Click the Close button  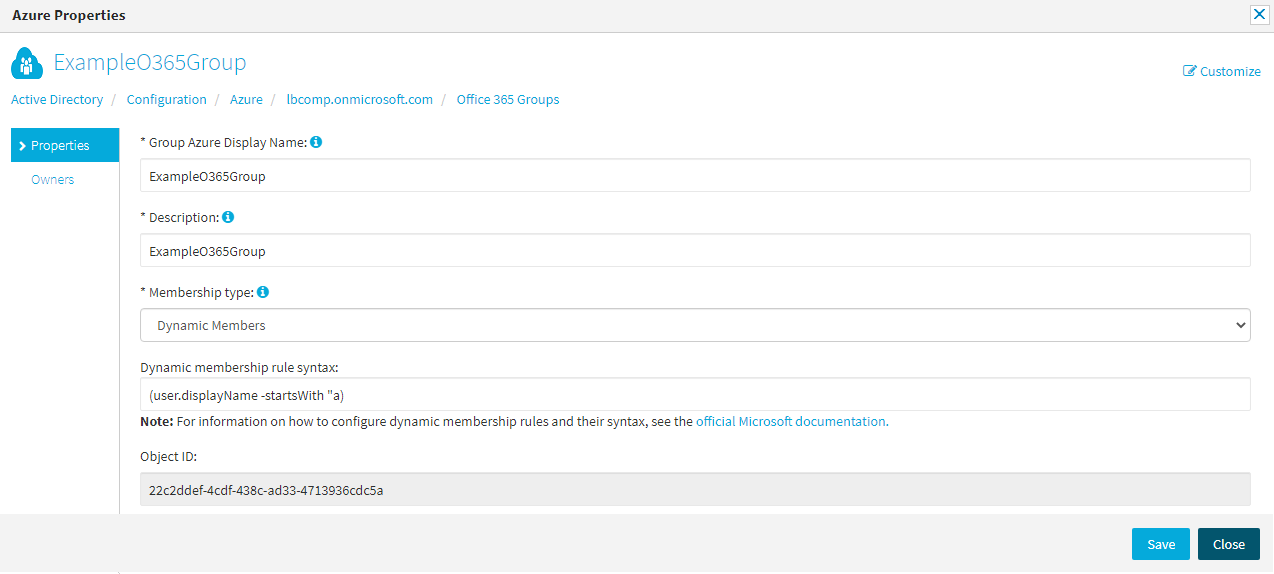[1229, 544]
